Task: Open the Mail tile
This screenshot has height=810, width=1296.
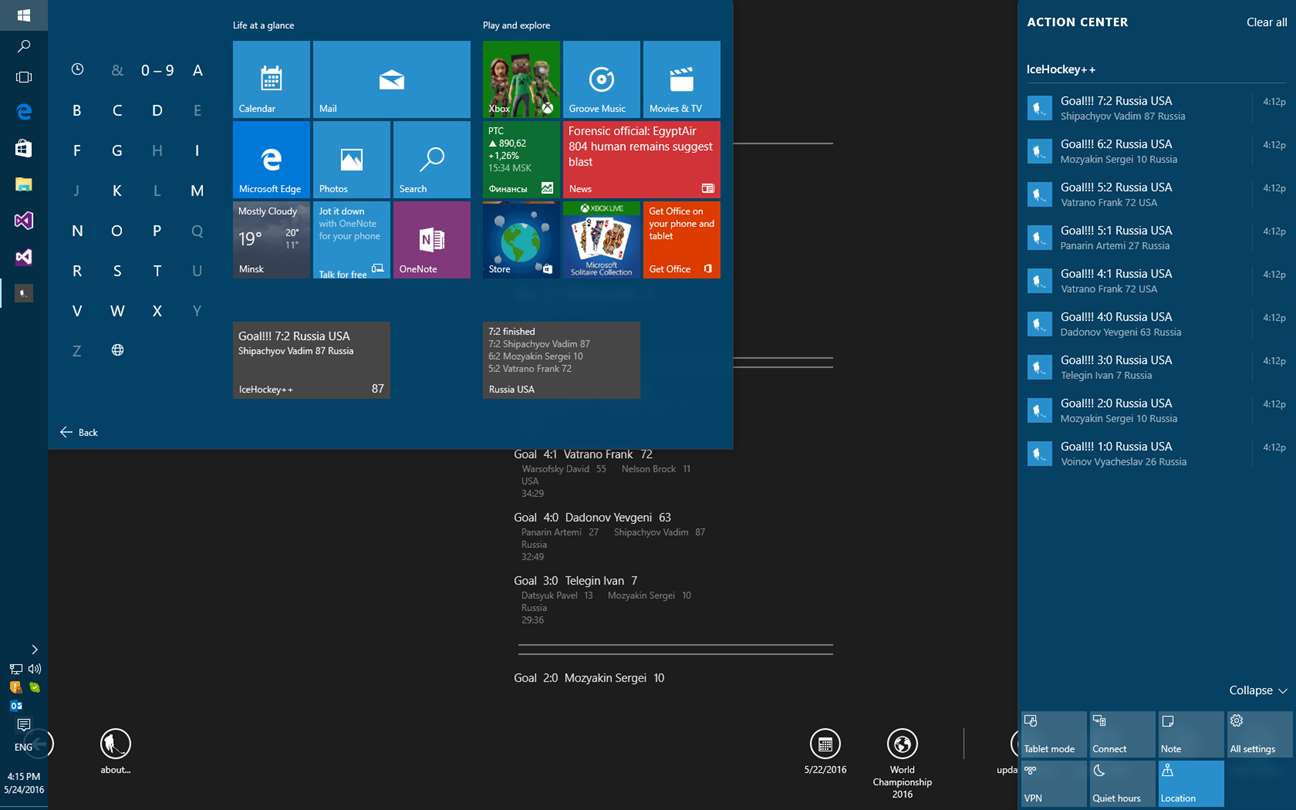Action: (391, 79)
